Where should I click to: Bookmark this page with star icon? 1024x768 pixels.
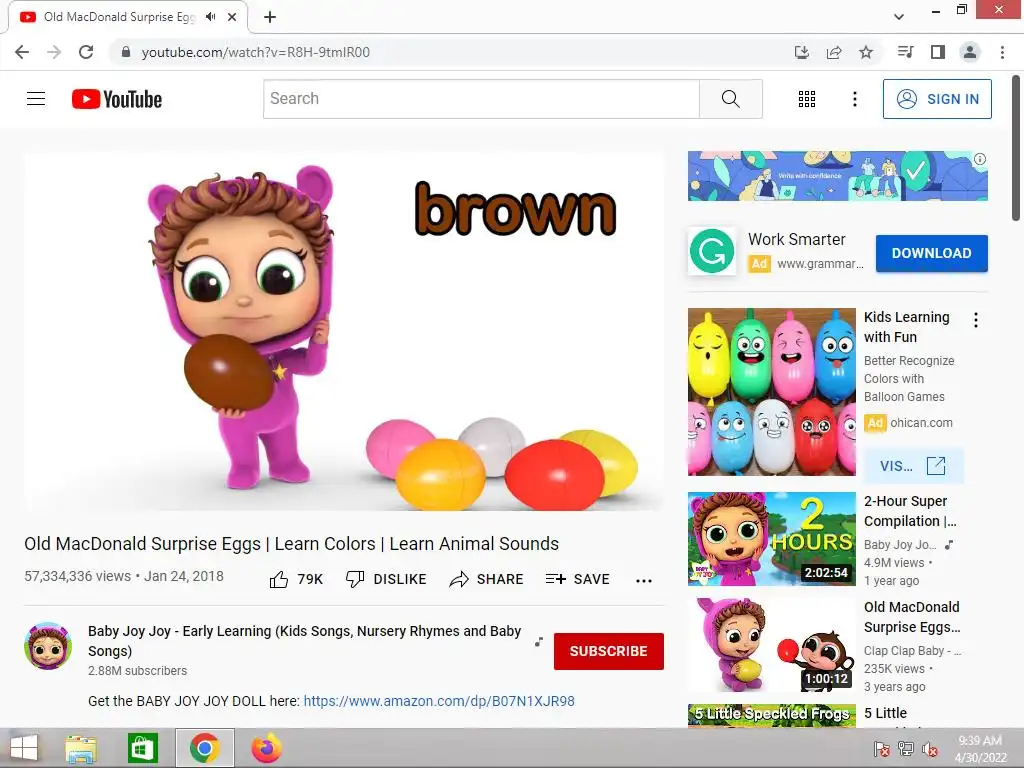tap(866, 52)
